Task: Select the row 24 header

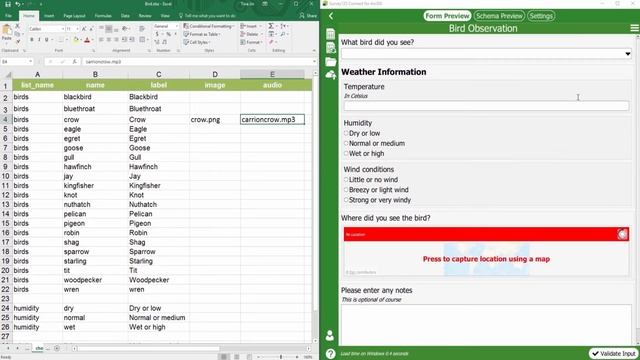Action: click(5, 308)
